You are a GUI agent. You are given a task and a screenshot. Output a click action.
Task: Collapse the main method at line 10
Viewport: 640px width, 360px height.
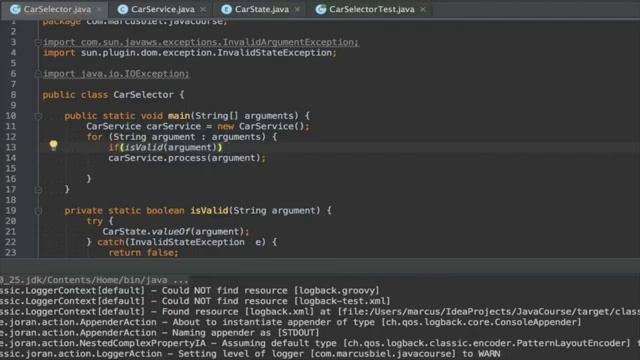coord(38,116)
